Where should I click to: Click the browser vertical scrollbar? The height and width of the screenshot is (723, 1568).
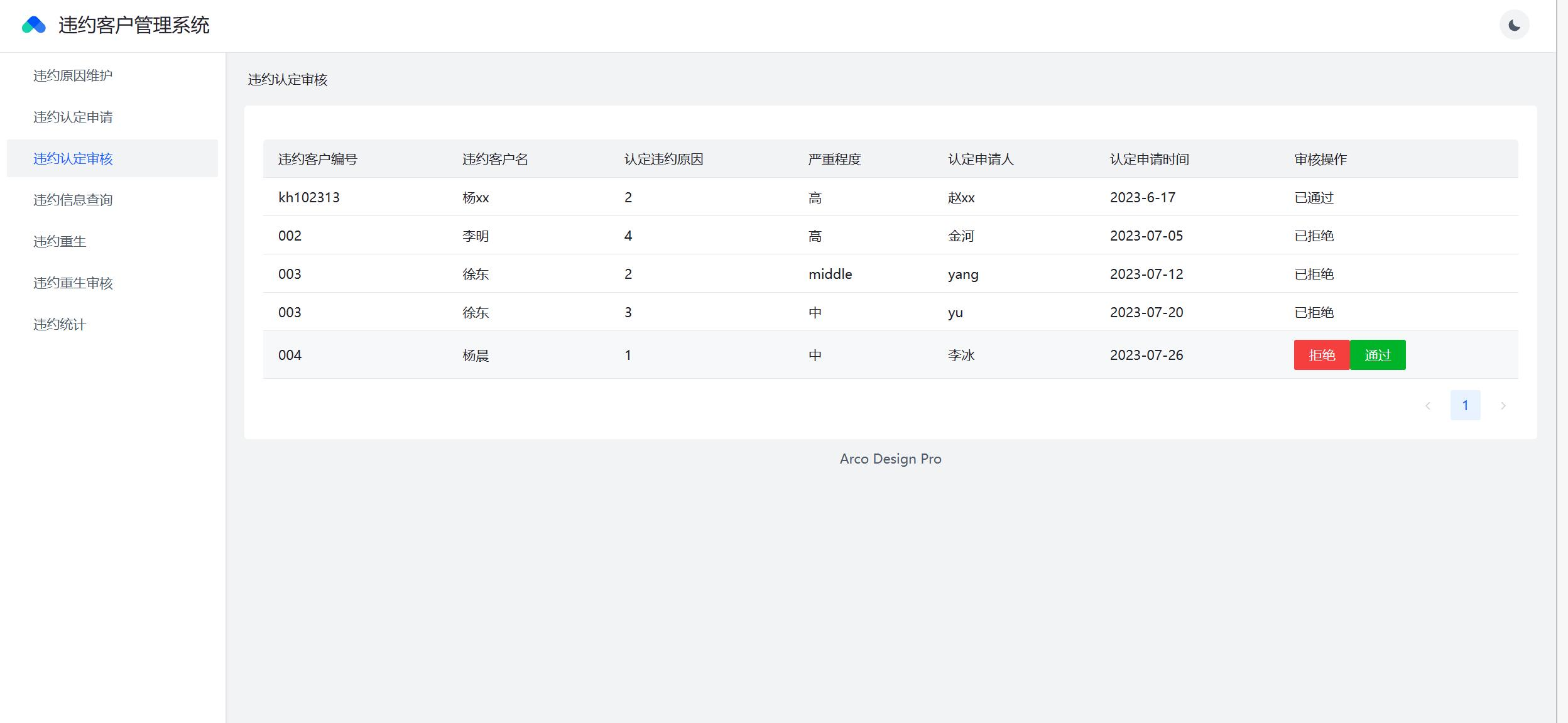coord(1562,361)
